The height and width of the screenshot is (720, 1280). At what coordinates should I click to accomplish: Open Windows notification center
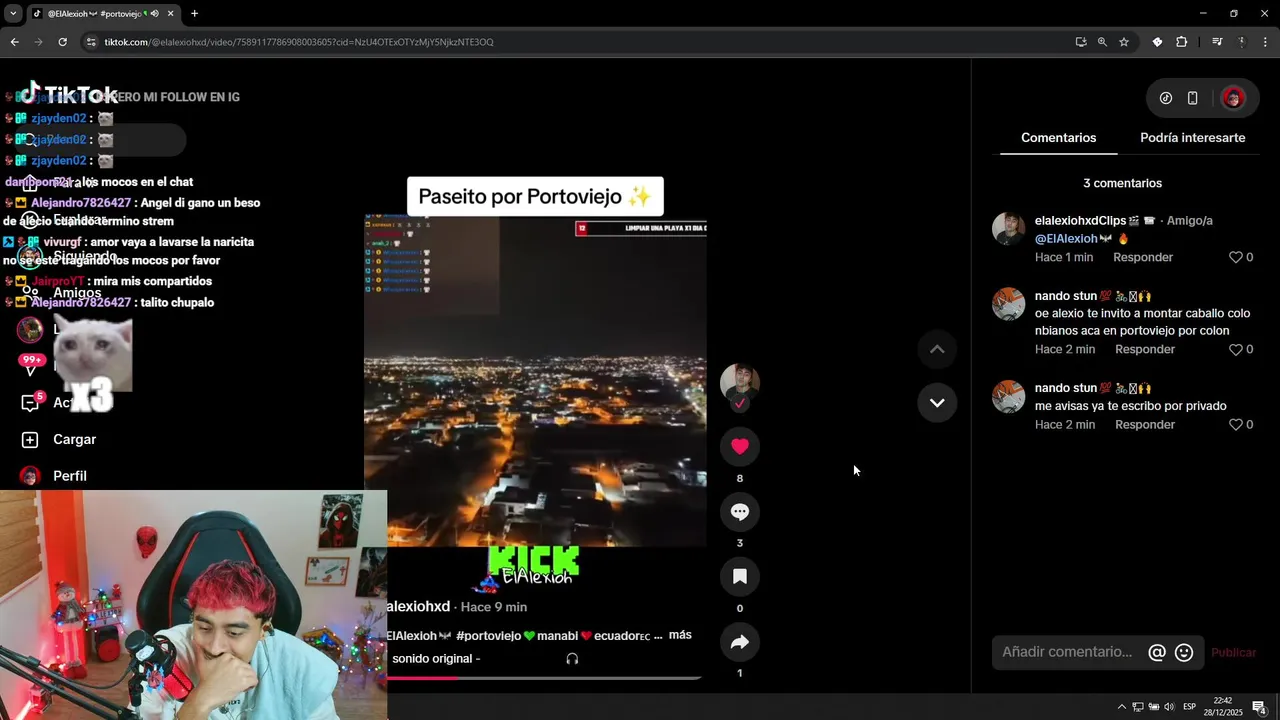pos(1259,707)
